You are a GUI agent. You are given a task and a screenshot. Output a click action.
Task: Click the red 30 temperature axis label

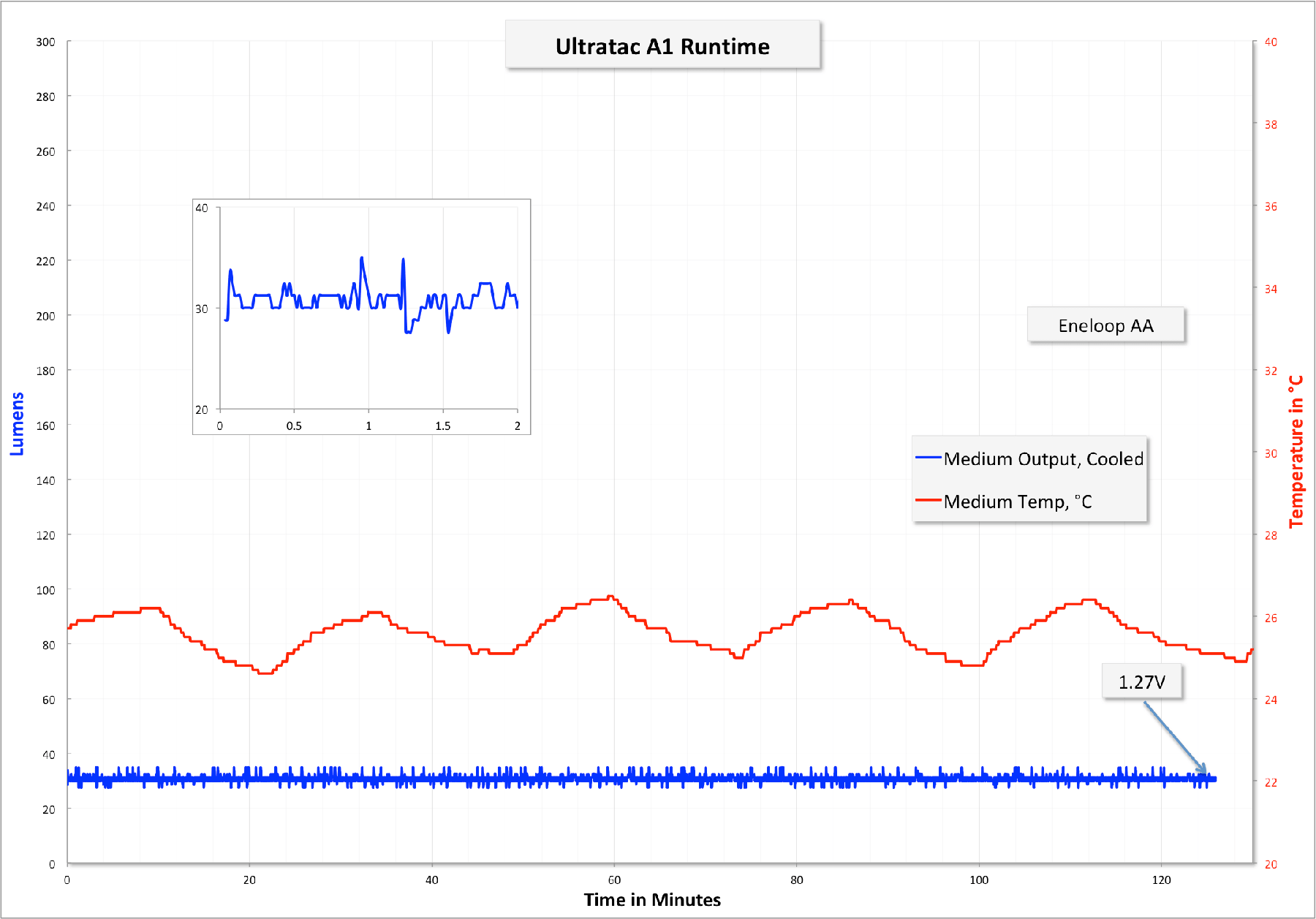(x=1271, y=453)
